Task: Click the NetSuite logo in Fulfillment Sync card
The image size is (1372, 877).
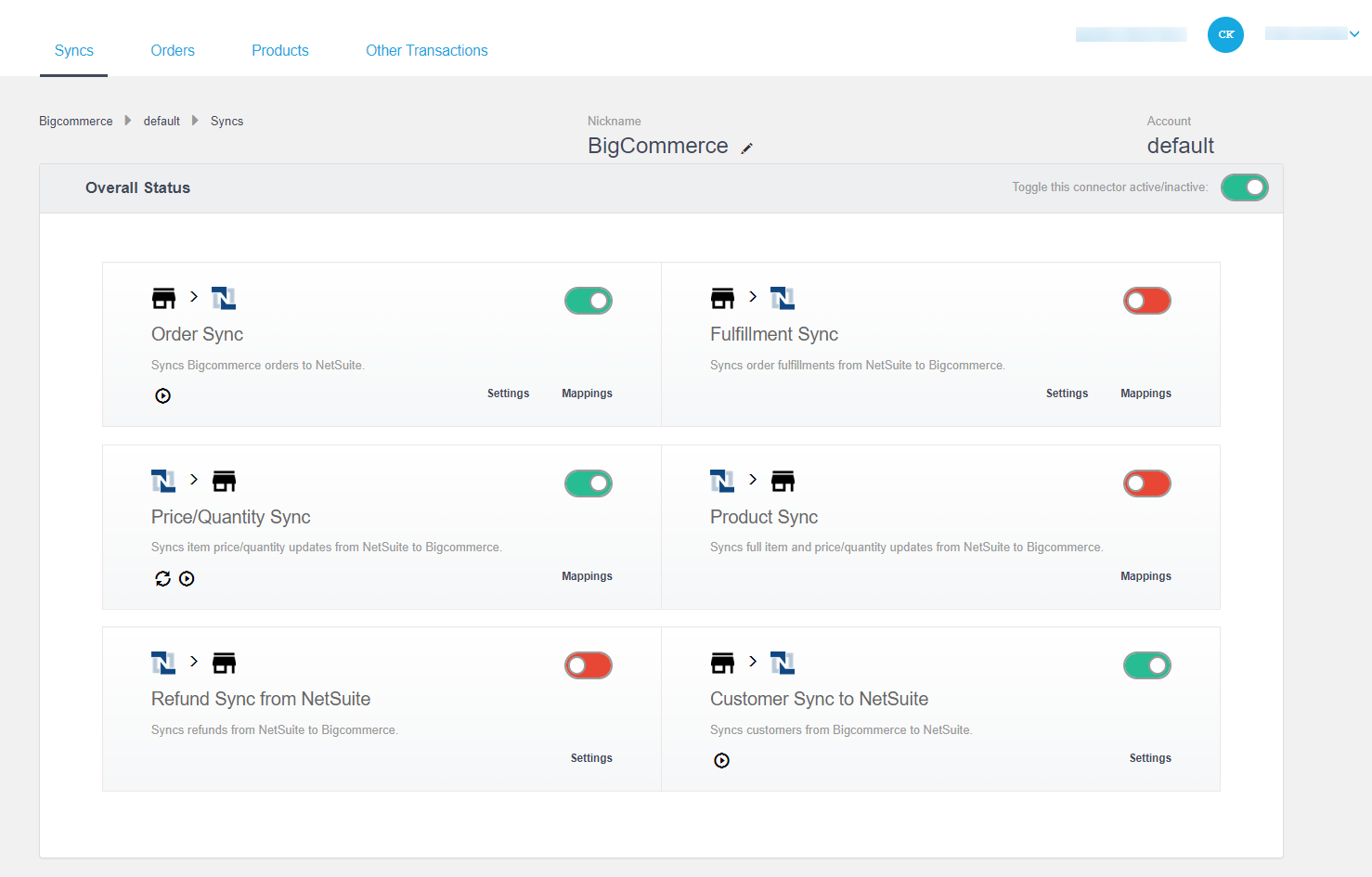Action: pos(783,298)
